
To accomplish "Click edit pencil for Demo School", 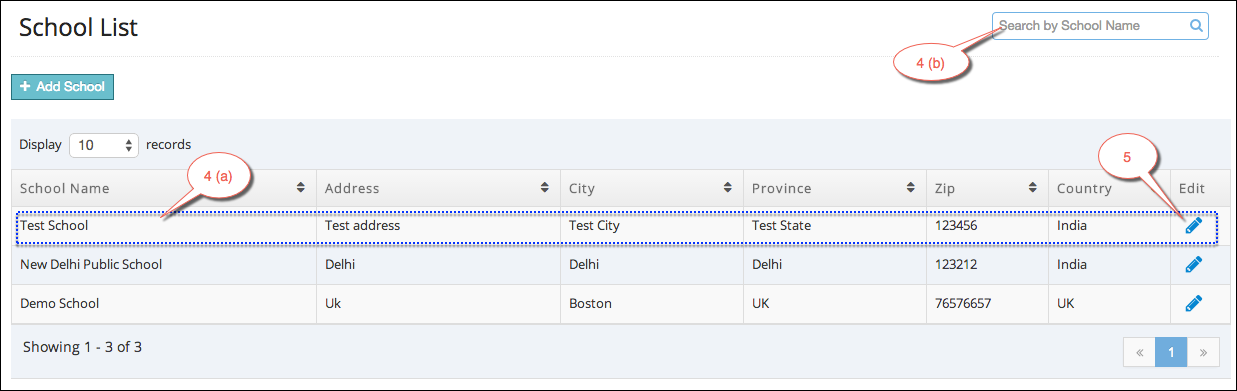I will [1193, 303].
